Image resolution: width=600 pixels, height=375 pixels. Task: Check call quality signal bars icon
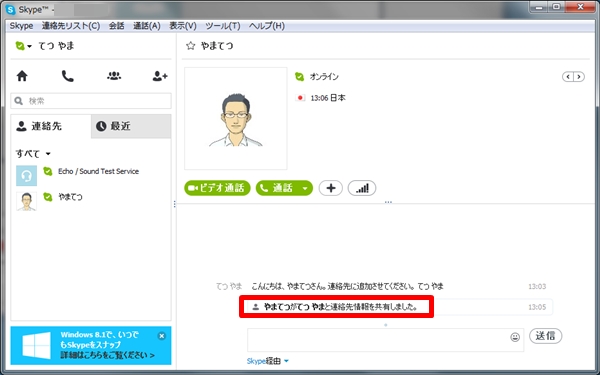click(x=362, y=188)
